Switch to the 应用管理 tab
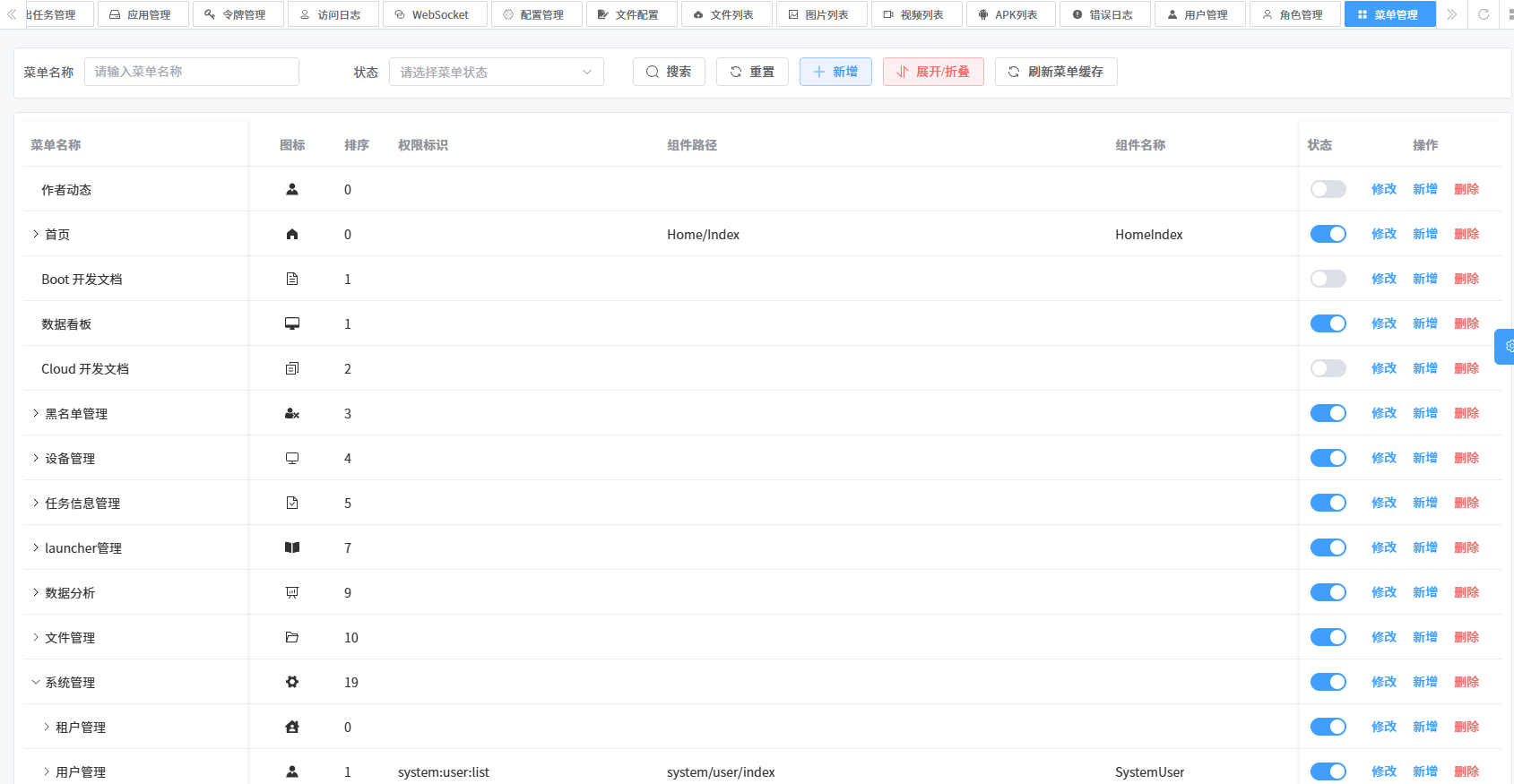Screen dimensions: 1514x784 (x=143, y=14)
